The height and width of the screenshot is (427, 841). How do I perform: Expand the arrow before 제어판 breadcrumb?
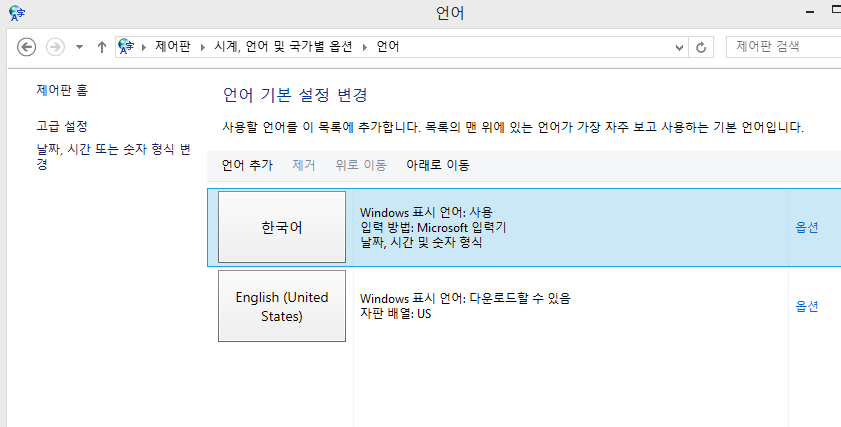[x=144, y=47]
